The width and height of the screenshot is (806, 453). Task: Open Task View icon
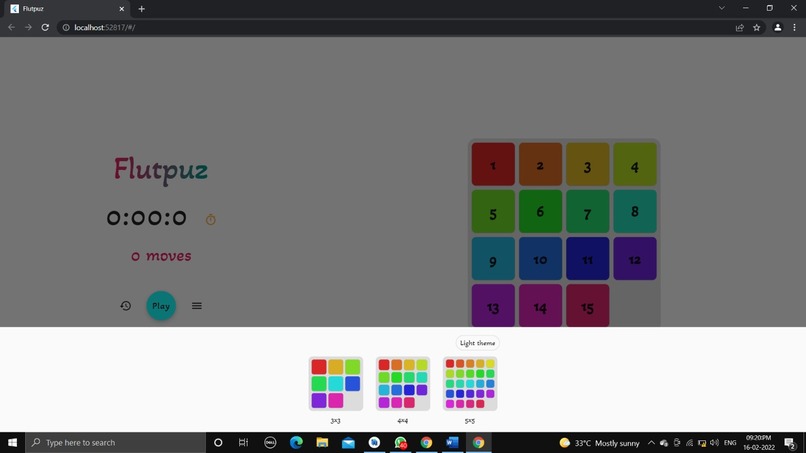(244, 442)
